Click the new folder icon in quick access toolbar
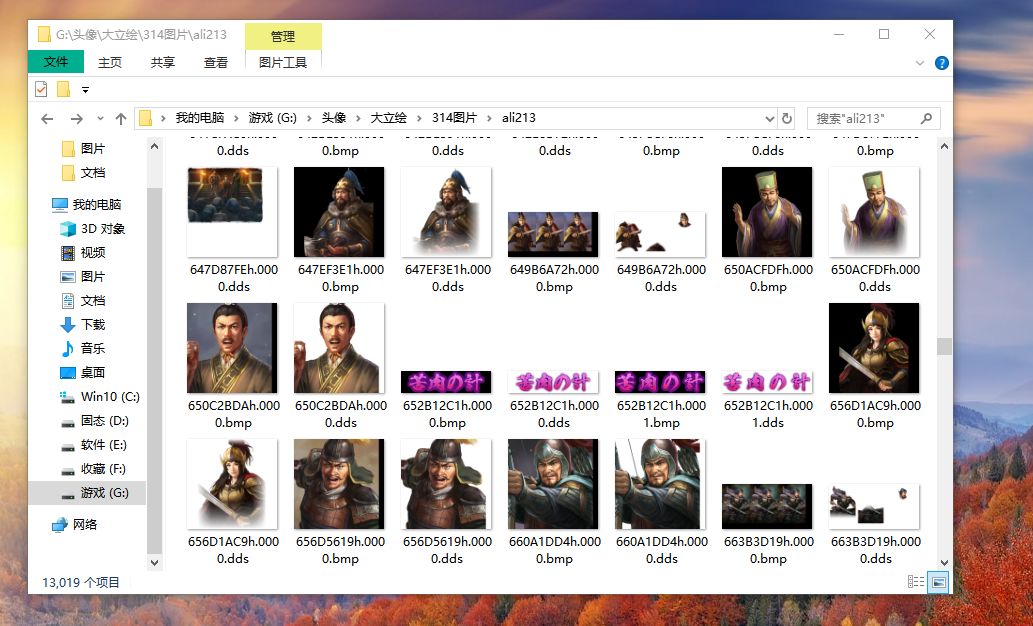The width and height of the screenshot is (1033, 626). point(63,89)
